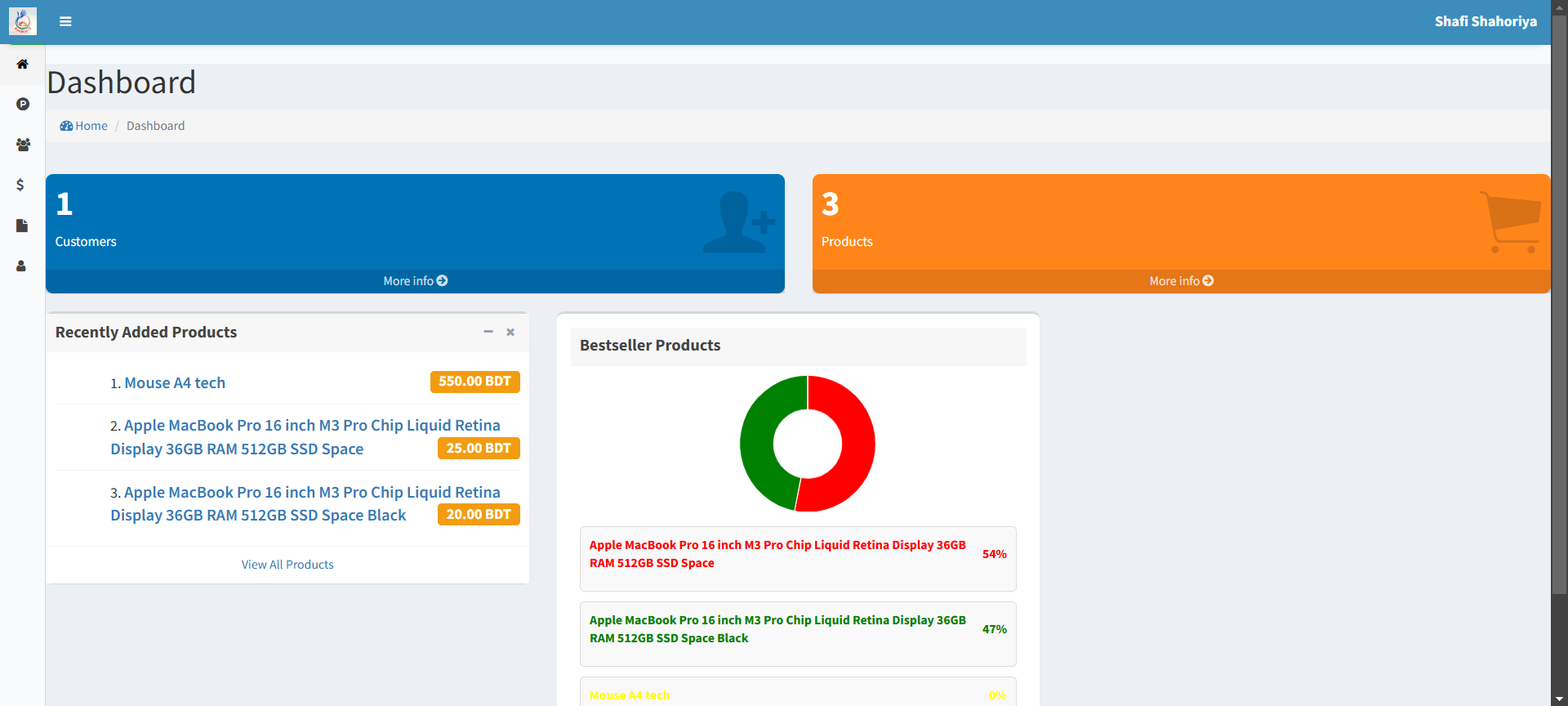1568x706 pixels.
Task: Open the dollar sign sales icon in sidebar
Action: tap(20, 185)
